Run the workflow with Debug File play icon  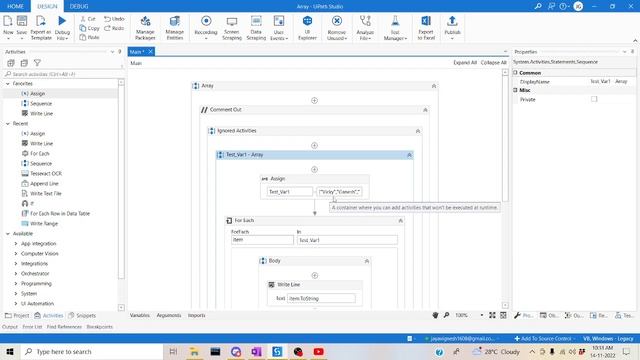62,21
